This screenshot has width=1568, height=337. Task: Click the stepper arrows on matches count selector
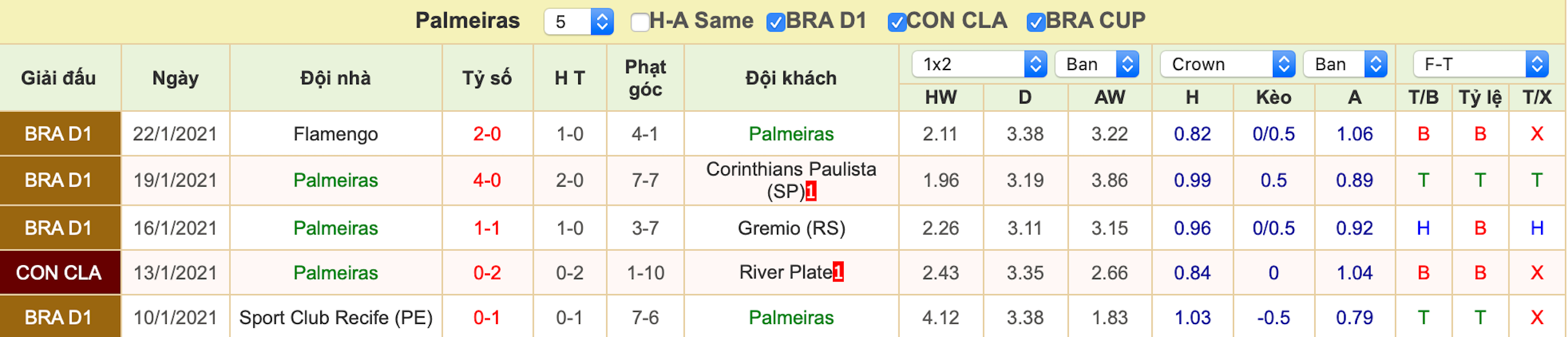pyautogui.click(x=602, y=22)
